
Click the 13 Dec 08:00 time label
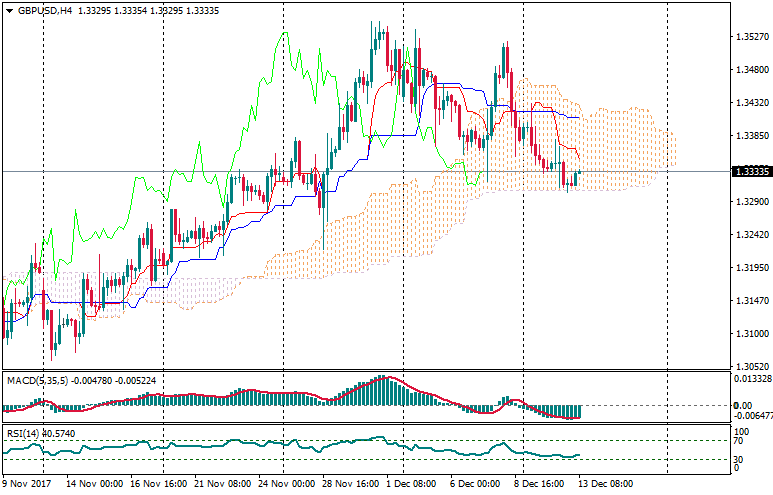tap(607, 482)
